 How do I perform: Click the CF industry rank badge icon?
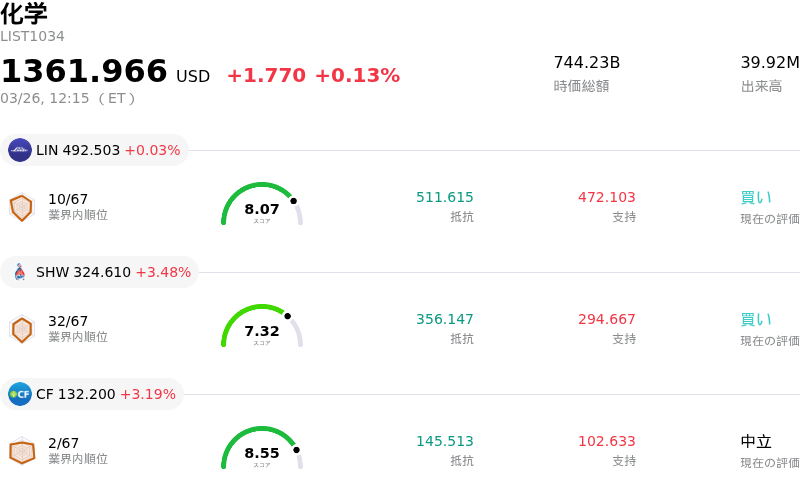pos(21,451)
